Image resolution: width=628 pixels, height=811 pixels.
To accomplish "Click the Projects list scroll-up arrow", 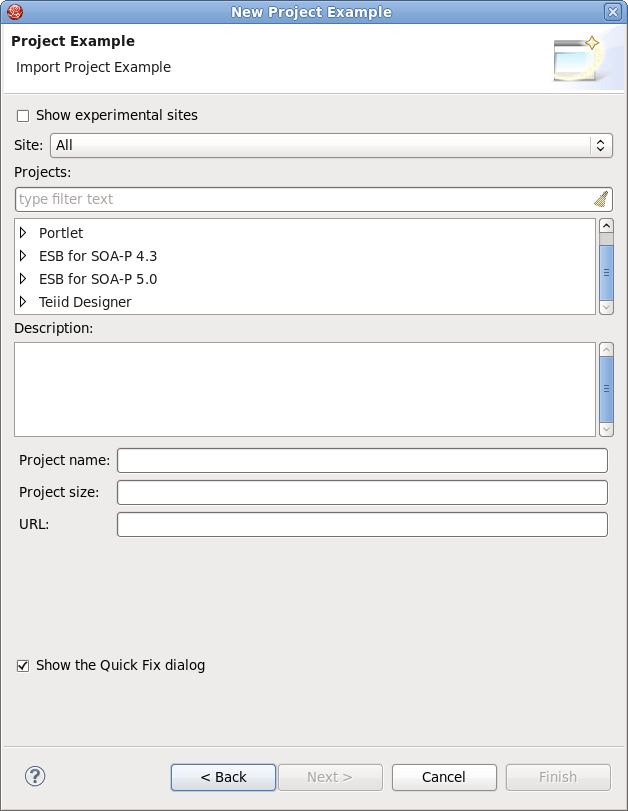I will (606, 227).
